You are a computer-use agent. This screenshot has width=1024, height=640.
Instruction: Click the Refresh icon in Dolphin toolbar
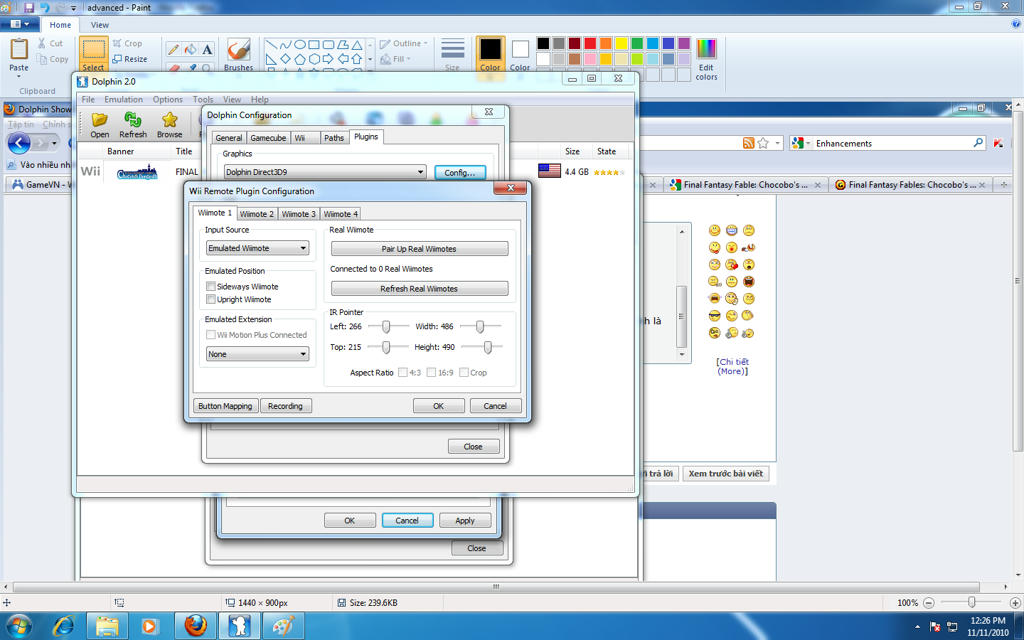pos(133,120)
